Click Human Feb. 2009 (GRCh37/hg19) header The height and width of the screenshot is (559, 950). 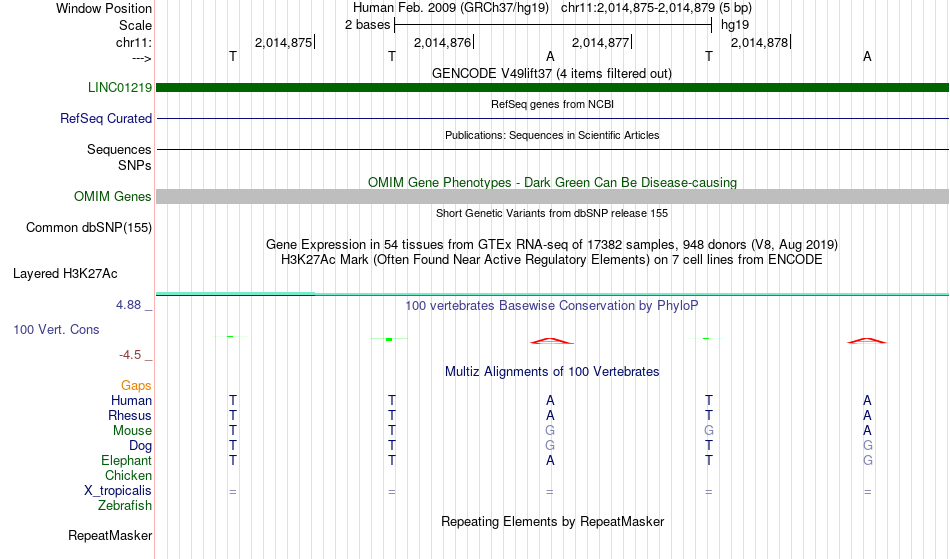click(451, 8)
